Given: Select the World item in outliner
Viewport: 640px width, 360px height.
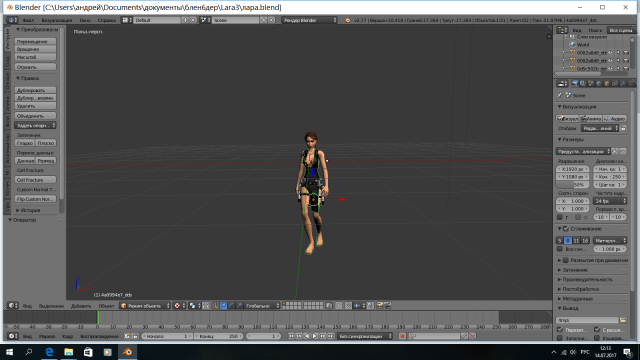Looking at the screenshot, I should (x=583, y=45).
